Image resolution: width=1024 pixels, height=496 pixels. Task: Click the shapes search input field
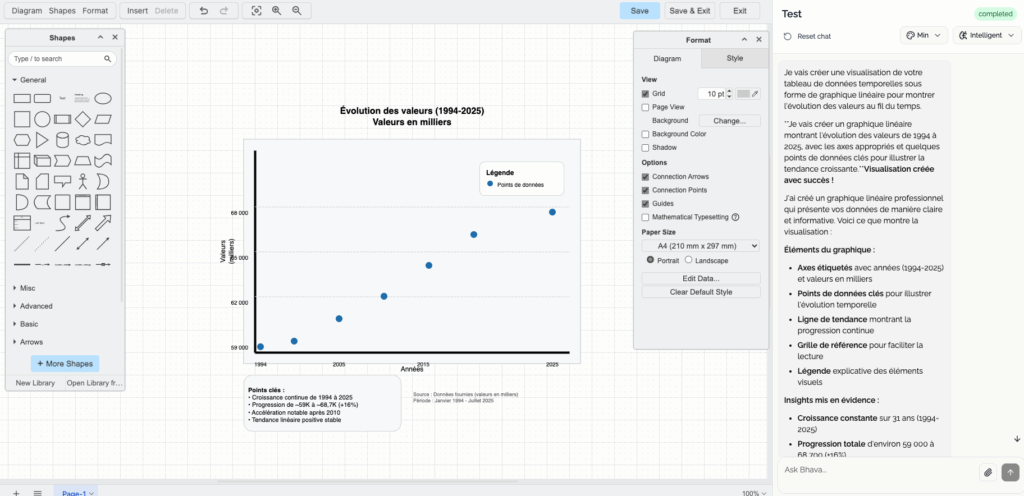click(58, 59)
